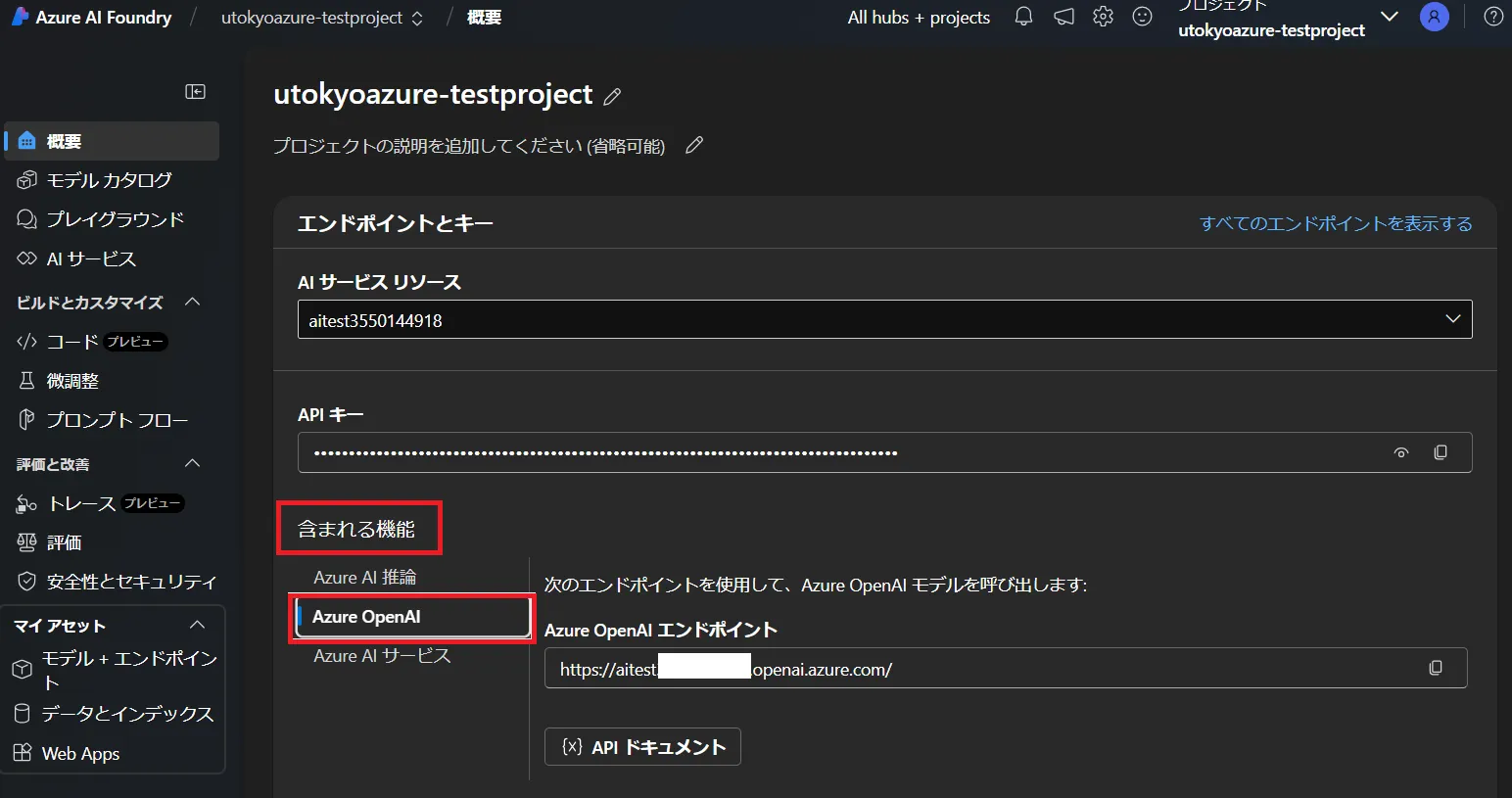Screen dimensions: 1512x798
Task: Edit the project description pencil icon
Action: [694, 146]
